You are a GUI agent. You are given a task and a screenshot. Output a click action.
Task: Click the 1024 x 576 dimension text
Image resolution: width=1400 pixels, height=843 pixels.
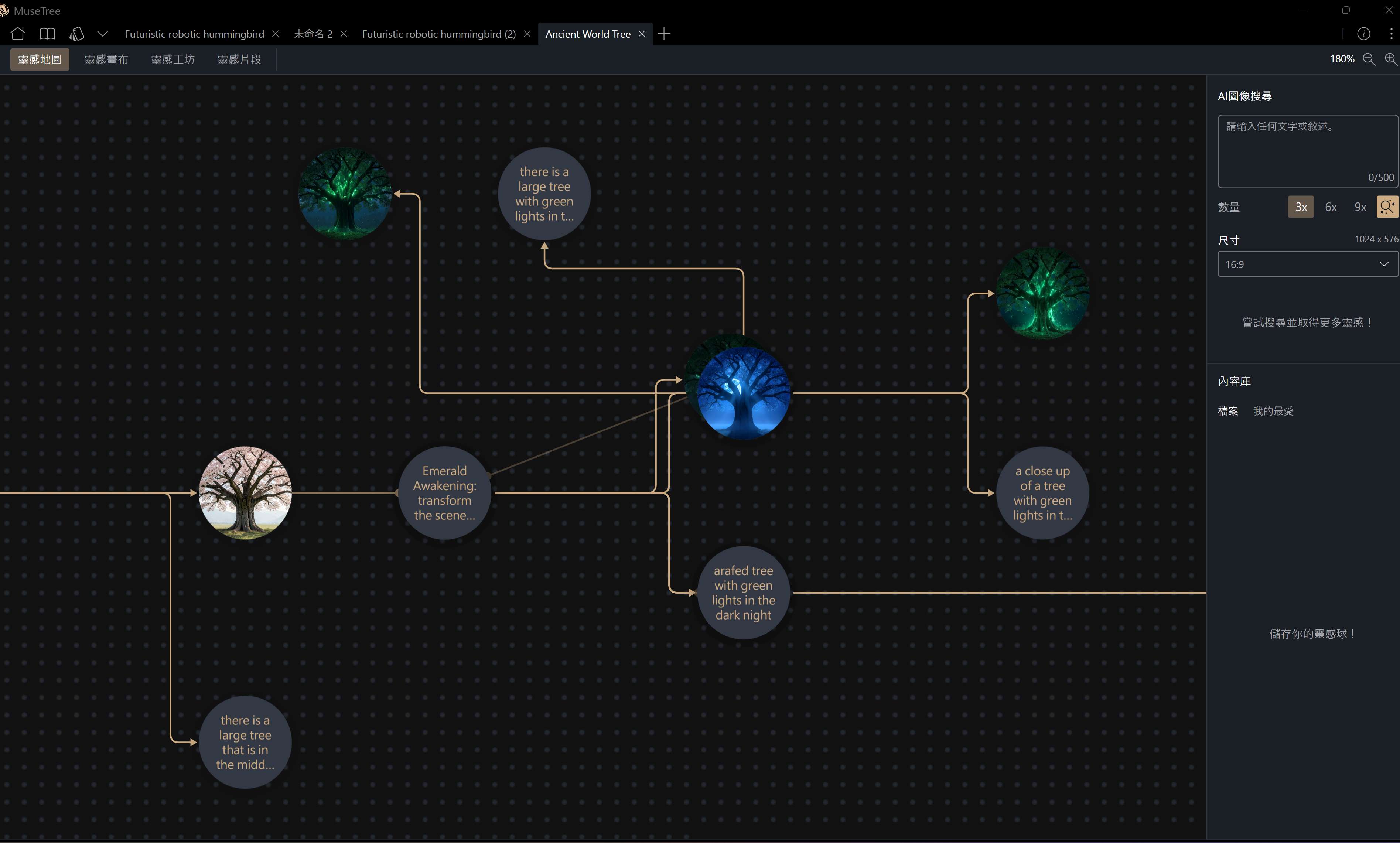click(x=1377, y=239)
